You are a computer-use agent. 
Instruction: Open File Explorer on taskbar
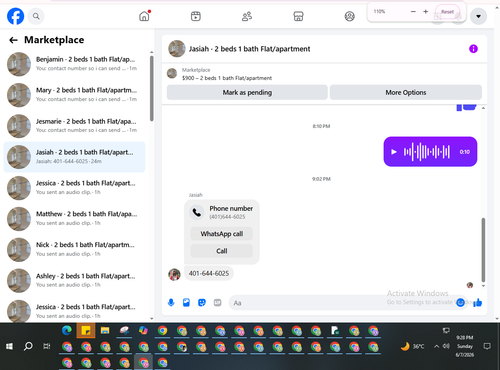click(x=105, y=330)
